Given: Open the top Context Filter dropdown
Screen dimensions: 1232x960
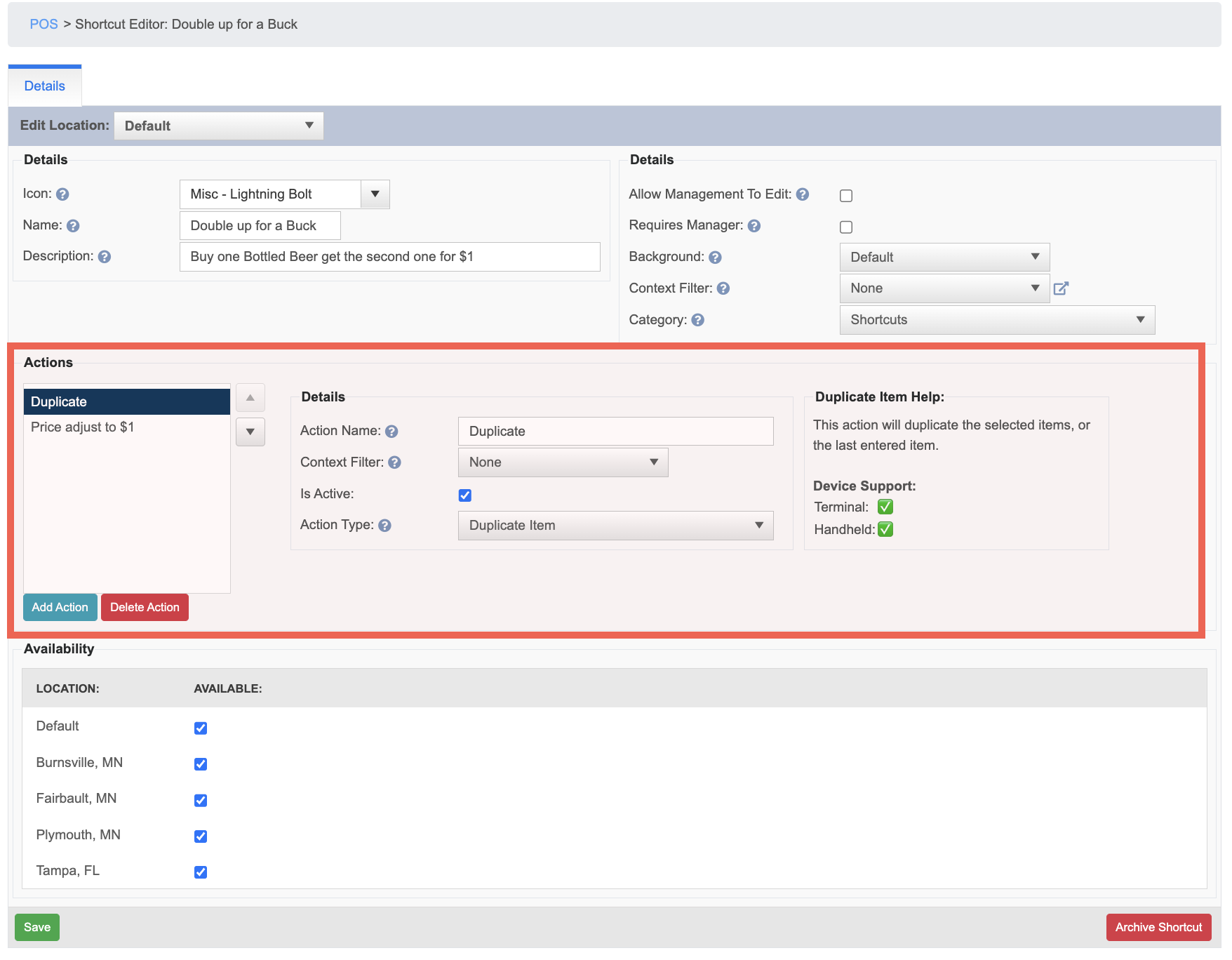Looking at the screenshot, I should pyautogui.click(x=944, y=288).
